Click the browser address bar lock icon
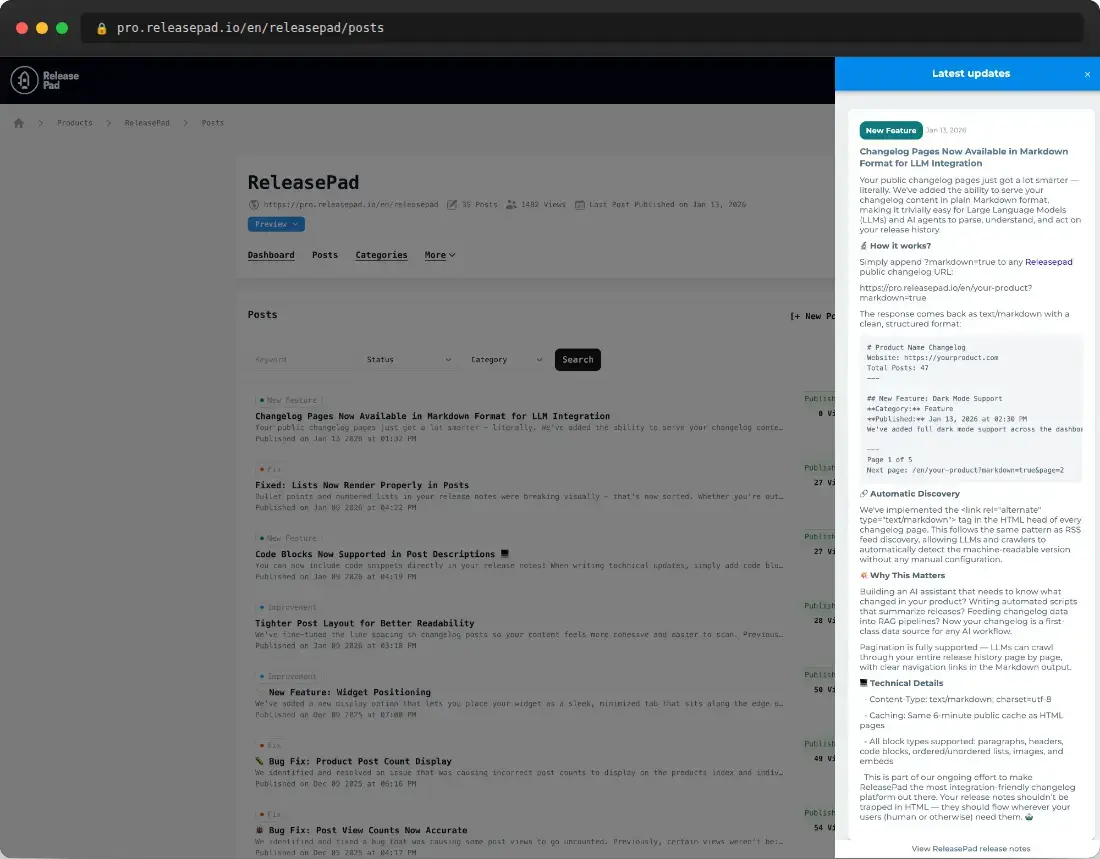1100x859 pixels. [101, 28]
